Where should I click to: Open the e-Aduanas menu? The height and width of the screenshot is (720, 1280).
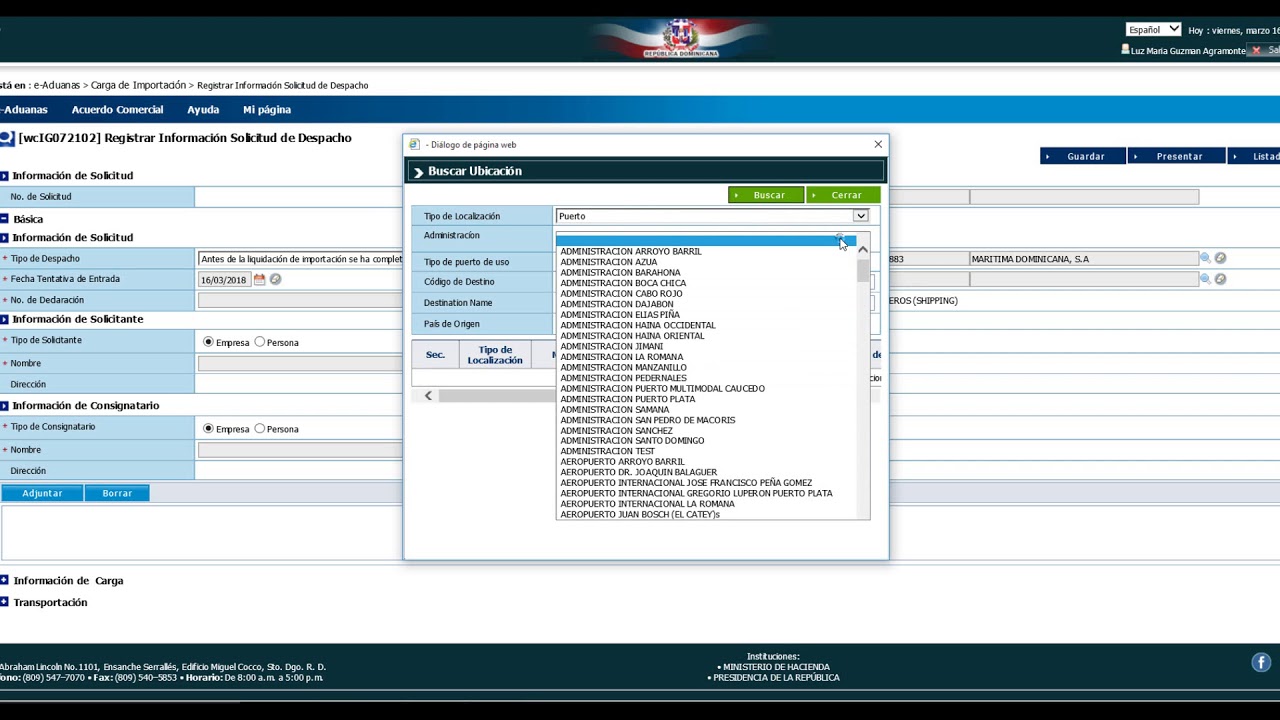[x=24, y=110]
